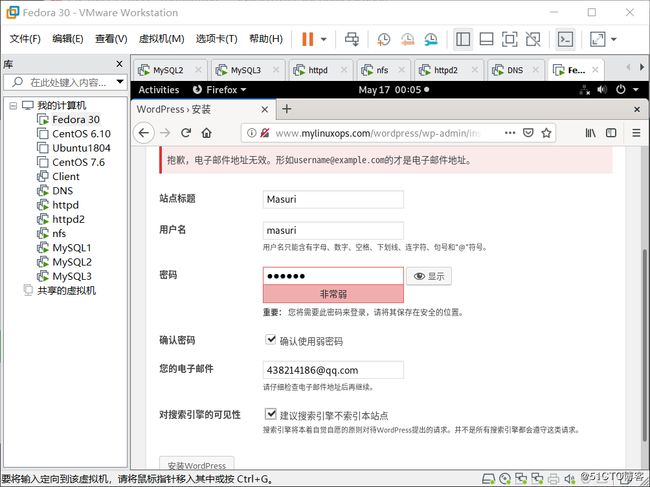The height and width of the screenshot is (487, 650).
Task: Open the Firefox hamburger menu
Action: [x=636, y=133]
